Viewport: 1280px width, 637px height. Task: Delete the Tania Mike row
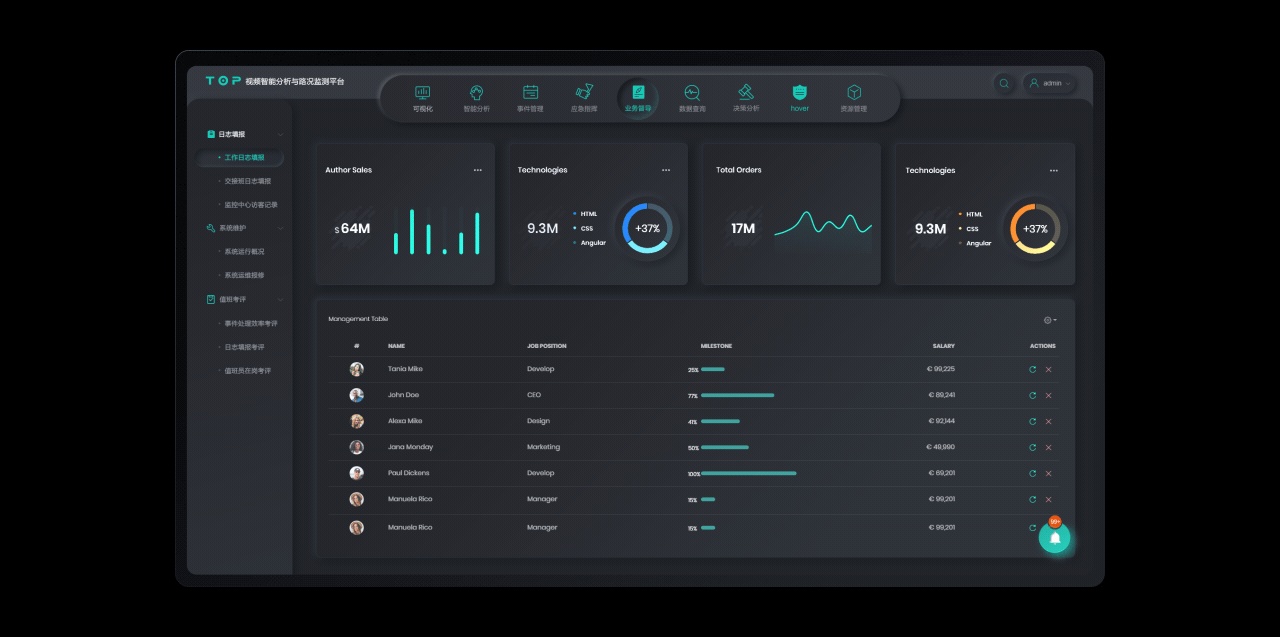click(1048, 369)
